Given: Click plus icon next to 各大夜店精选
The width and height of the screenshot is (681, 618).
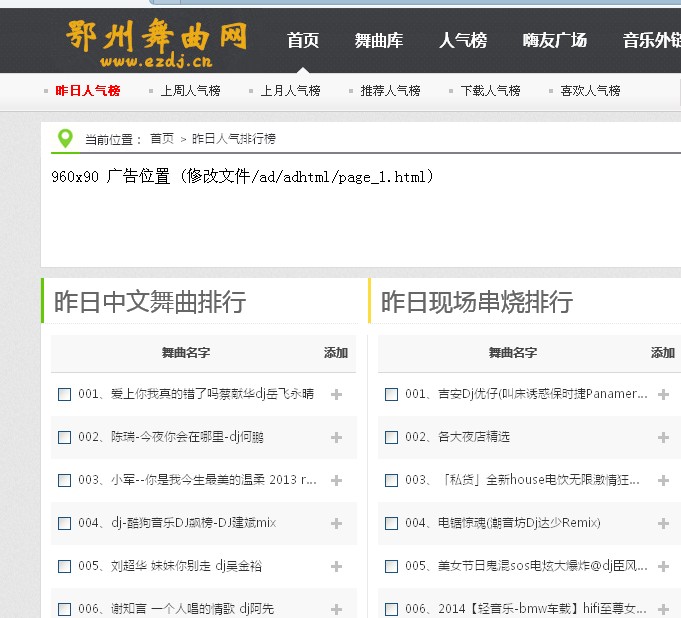Looking at the screenshot, I should [x=663, y=438].
